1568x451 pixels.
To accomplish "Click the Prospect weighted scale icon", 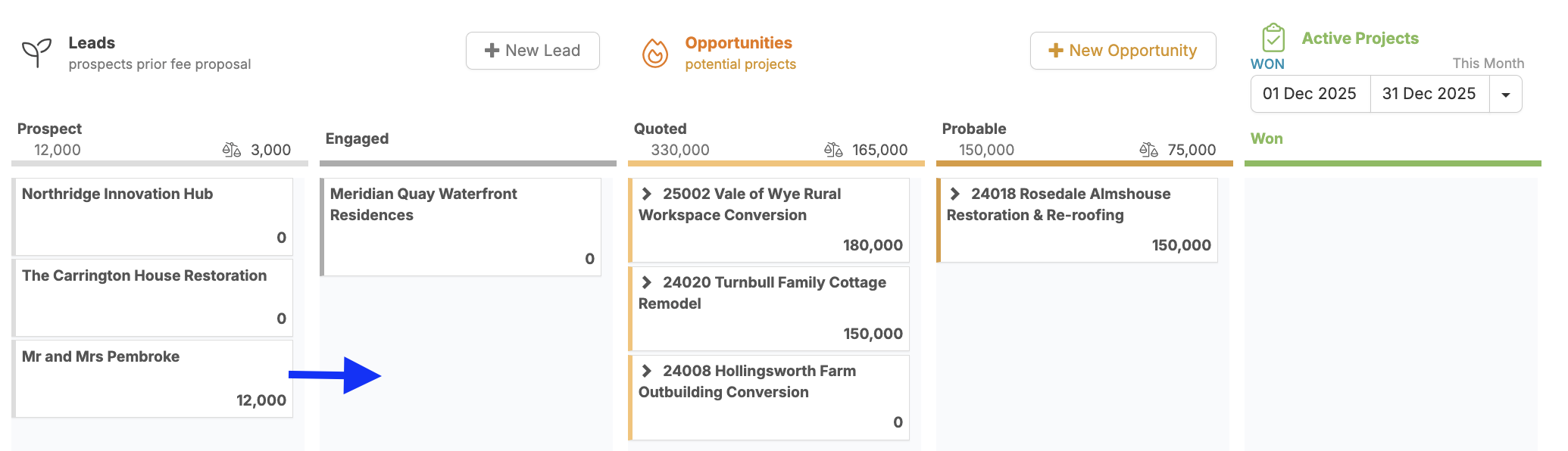I will [x=232, y=150].
